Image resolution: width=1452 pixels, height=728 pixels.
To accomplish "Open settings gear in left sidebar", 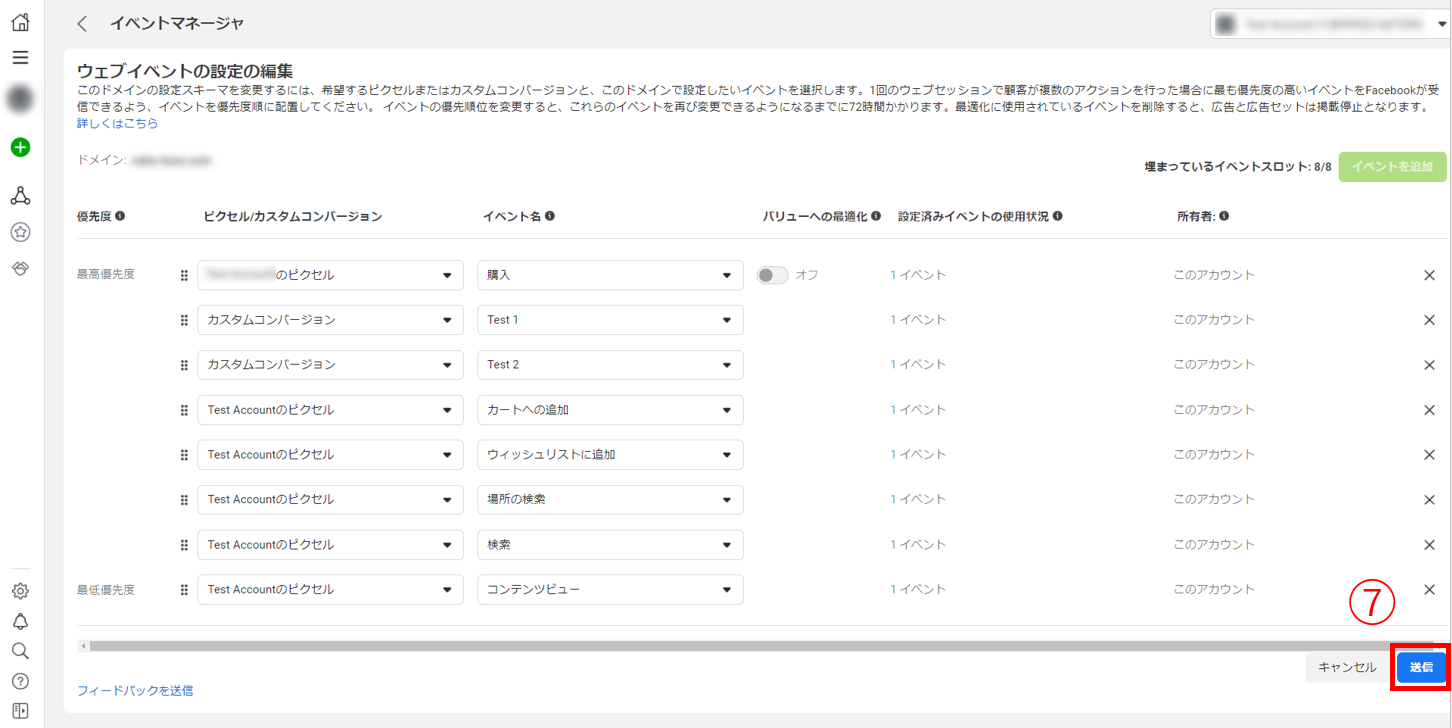I will pyautogui.click(x=20, y=590).
